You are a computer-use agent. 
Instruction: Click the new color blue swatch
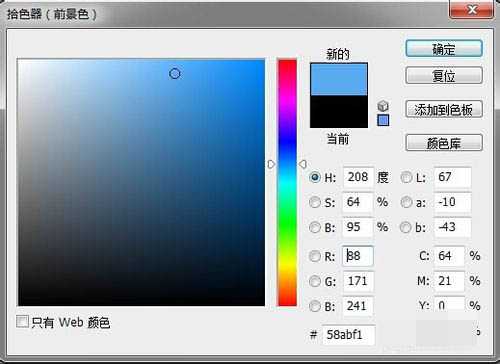click(339, 79)
